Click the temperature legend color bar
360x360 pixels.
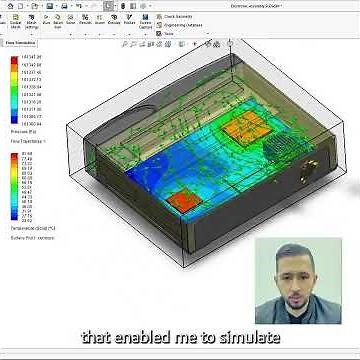coord(14,187)
